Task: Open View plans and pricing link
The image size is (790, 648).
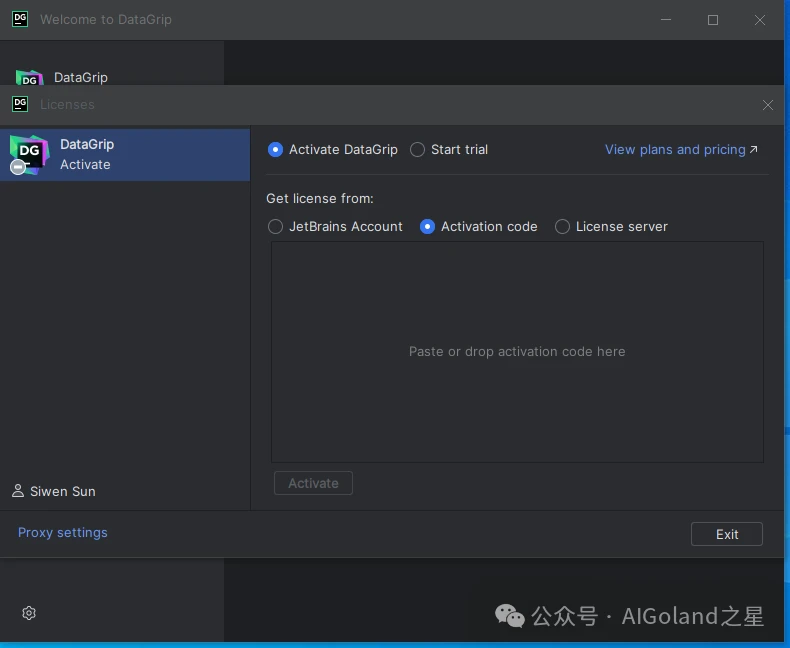Action: [675, 150]
